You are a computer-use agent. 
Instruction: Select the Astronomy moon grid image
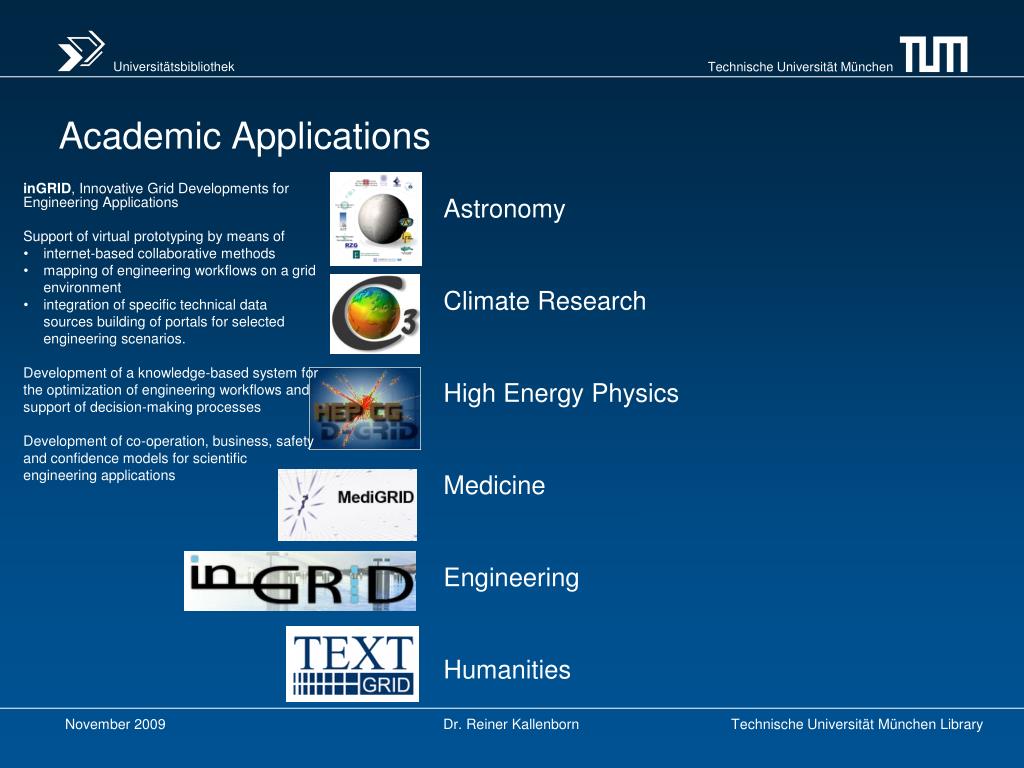(x=376, y=219)
